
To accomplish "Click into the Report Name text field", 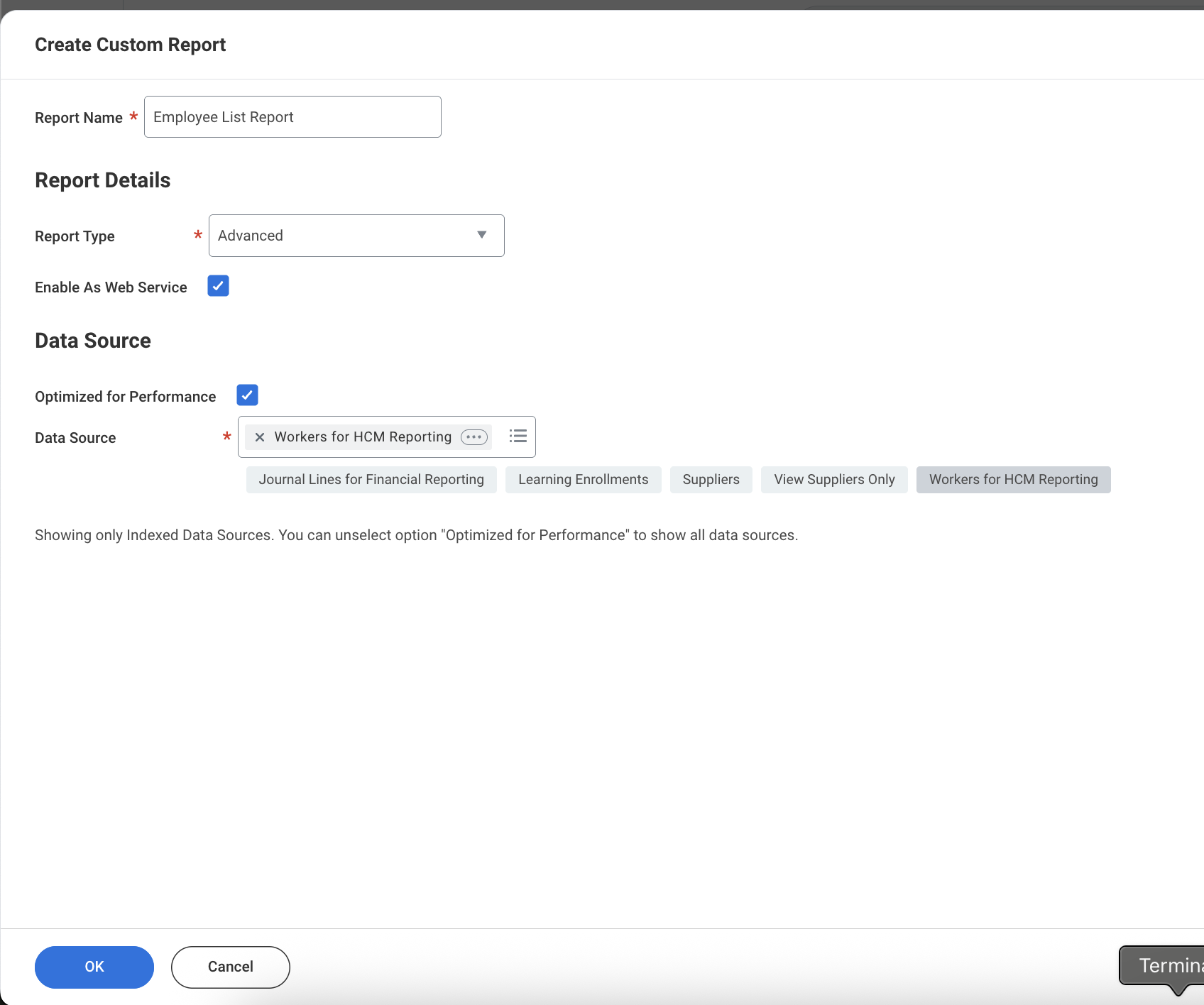I will click(x=292, y=117).
